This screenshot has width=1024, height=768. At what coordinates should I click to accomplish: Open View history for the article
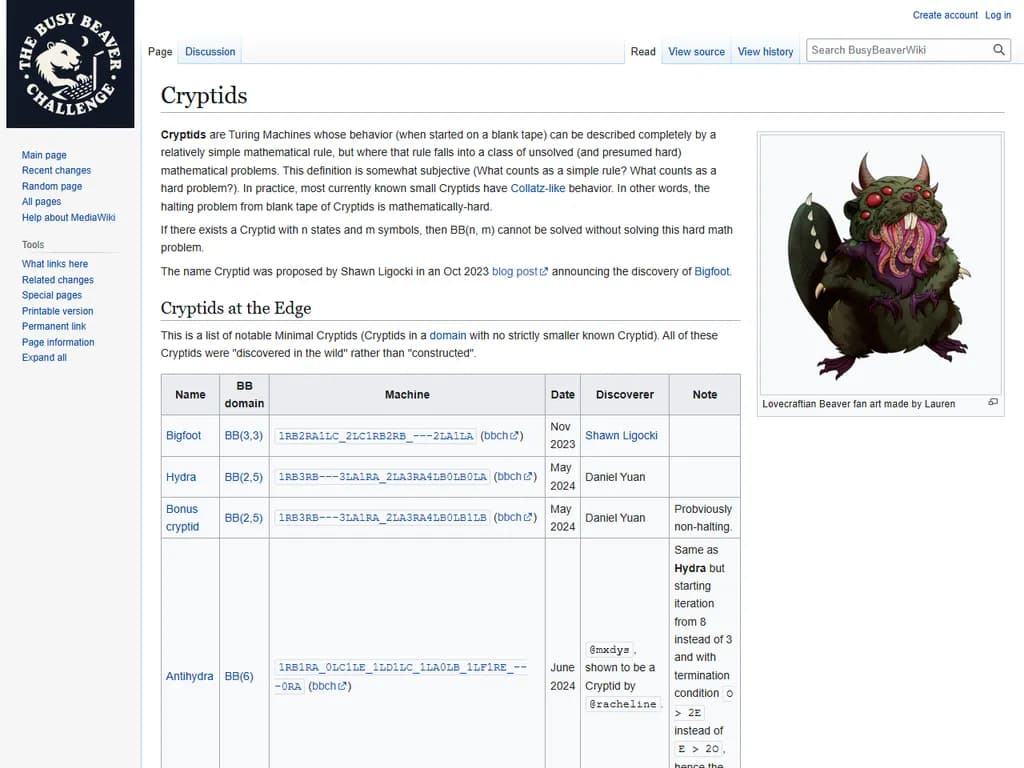[765, 51]
